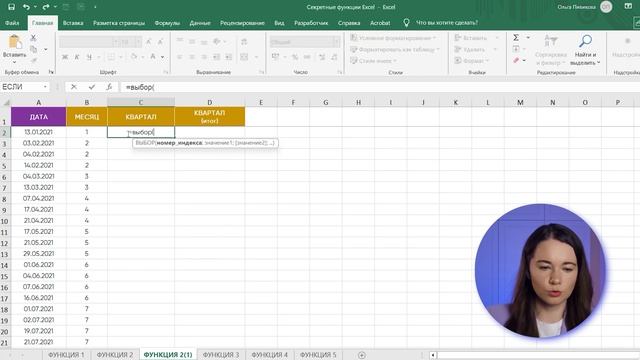
Task: Click the user account avatar circle
Action: pos(606,7)
